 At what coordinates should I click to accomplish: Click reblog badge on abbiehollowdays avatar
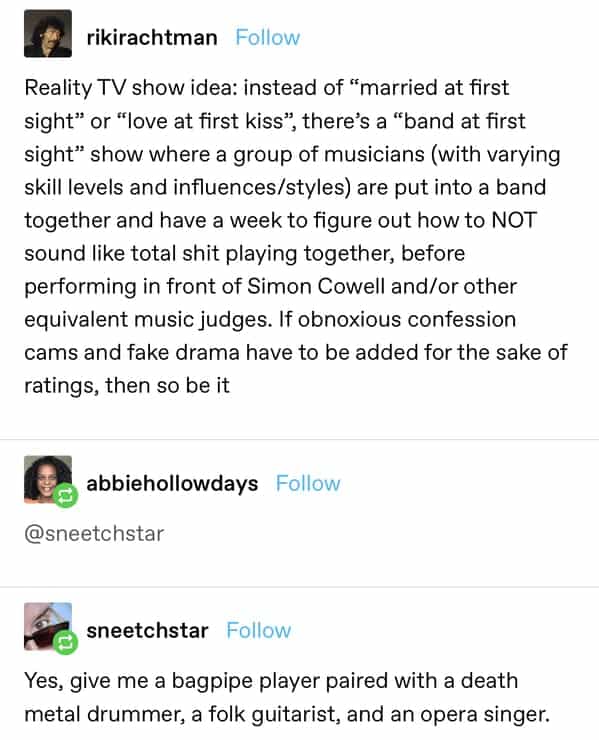(x=65, y=496)
